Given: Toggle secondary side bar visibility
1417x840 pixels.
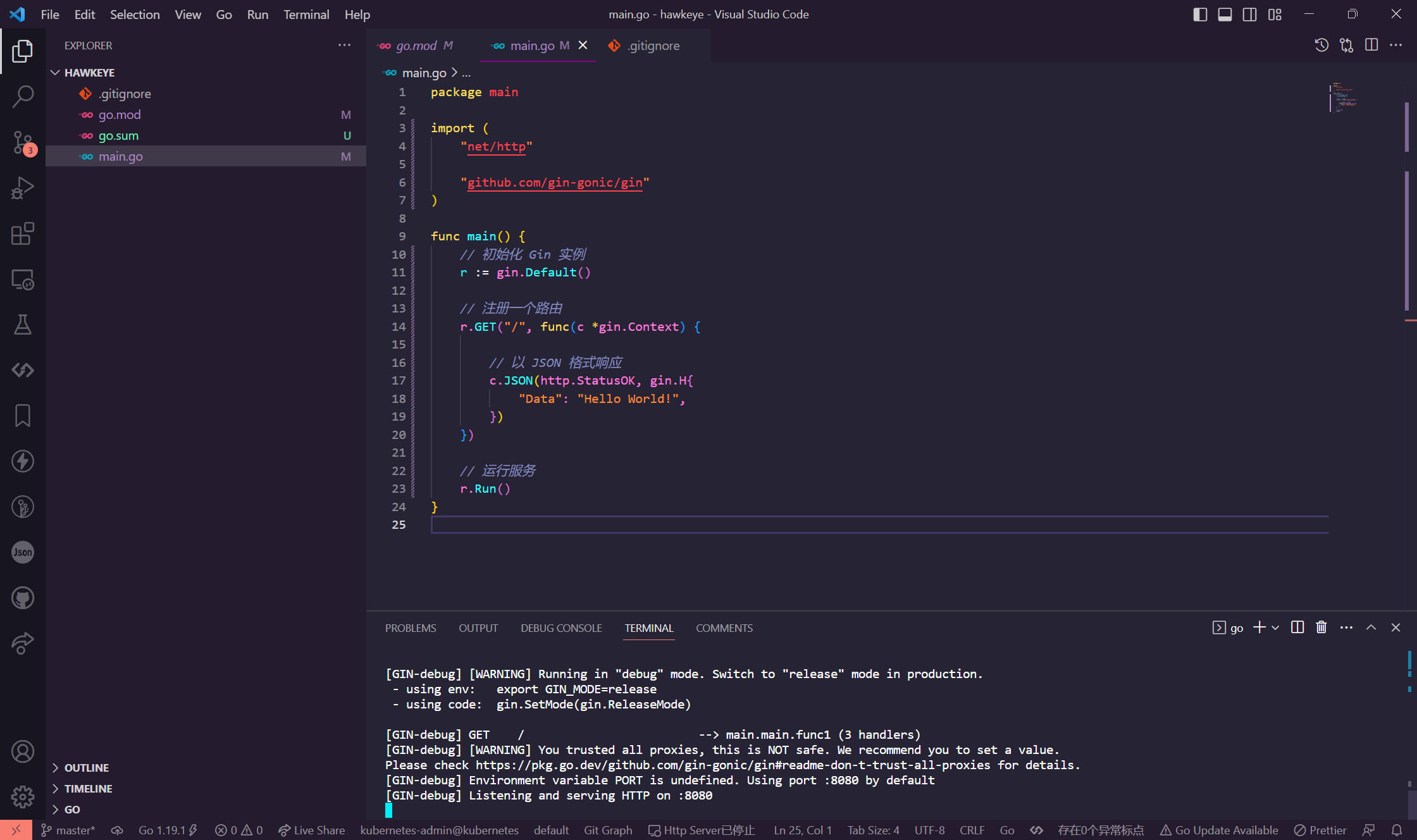Looking at the screenshot, I should tap(1249, 15).
